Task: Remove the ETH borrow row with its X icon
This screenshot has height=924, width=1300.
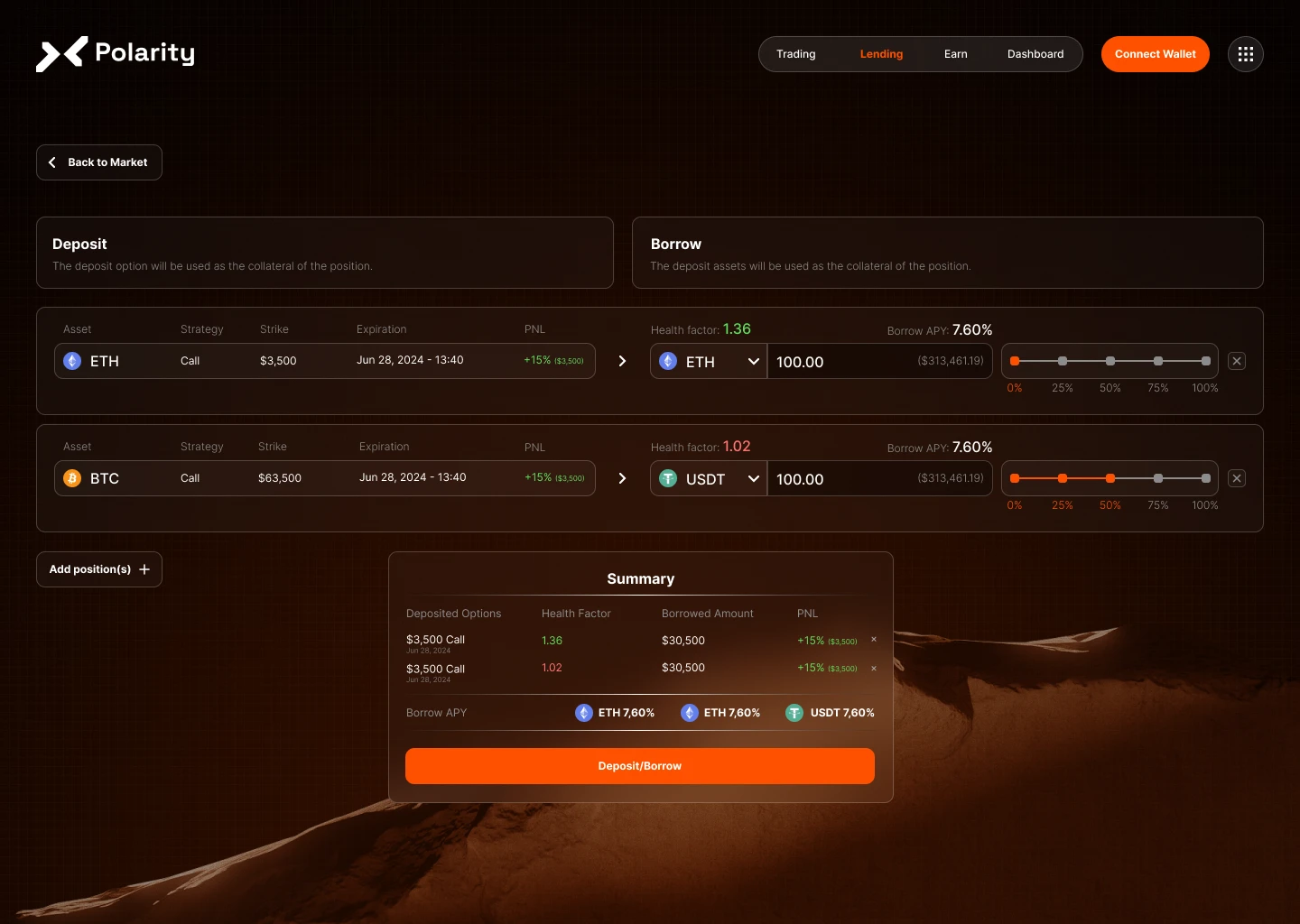Action: click(x=1237, y=361)
